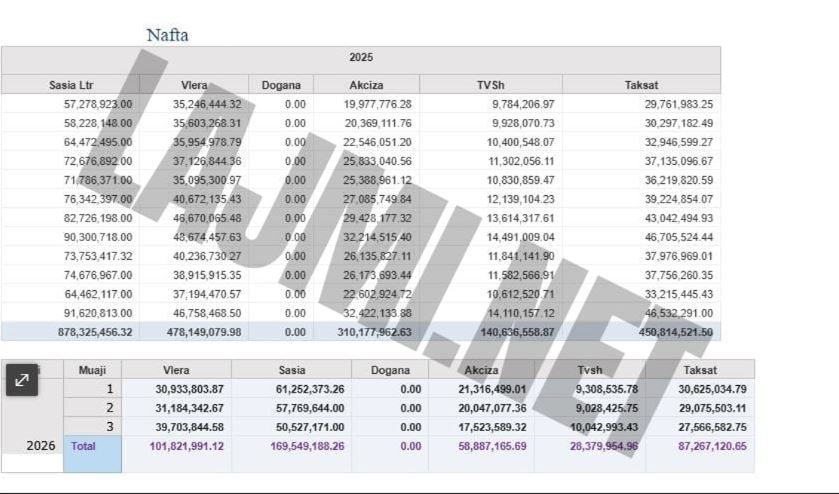
Task: Click the TVSh header in 2025 table
Action: coord(491,85)
